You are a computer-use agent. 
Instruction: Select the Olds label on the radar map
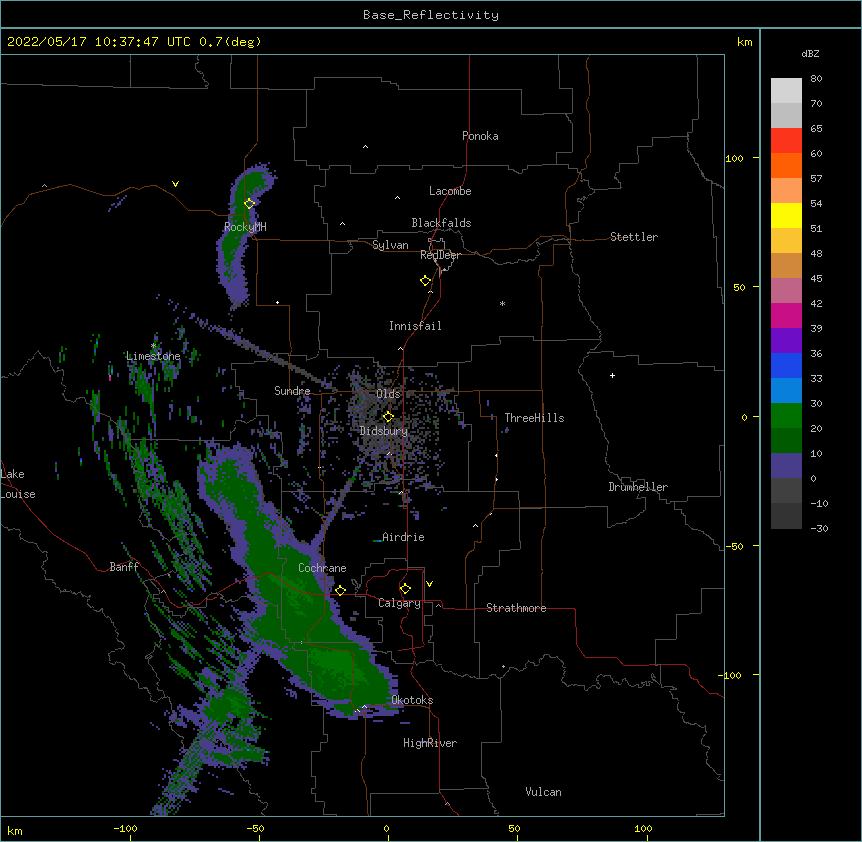click(x=388, y=394)
